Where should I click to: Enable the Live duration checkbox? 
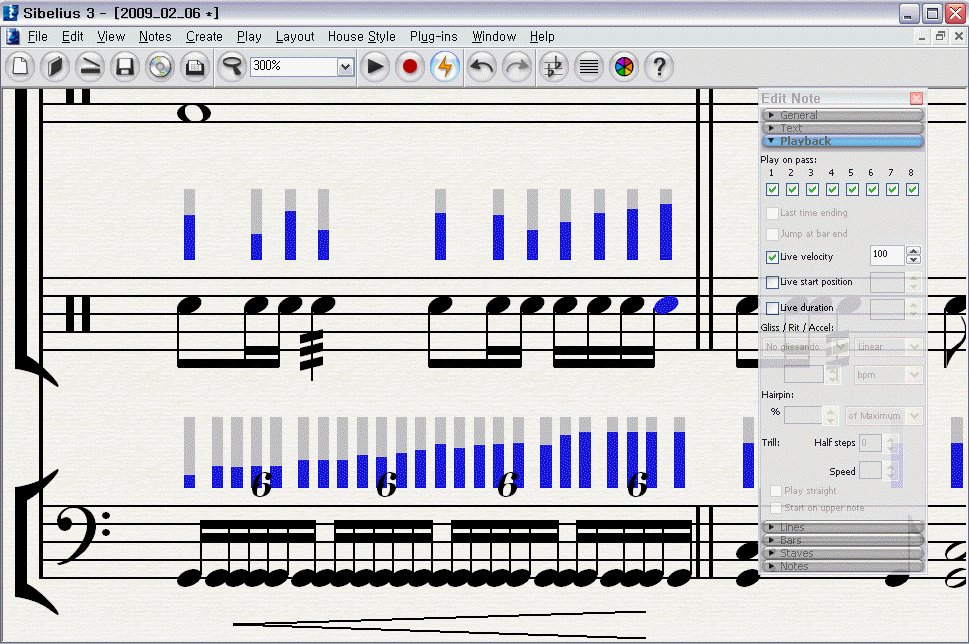[x=772, y=308]
